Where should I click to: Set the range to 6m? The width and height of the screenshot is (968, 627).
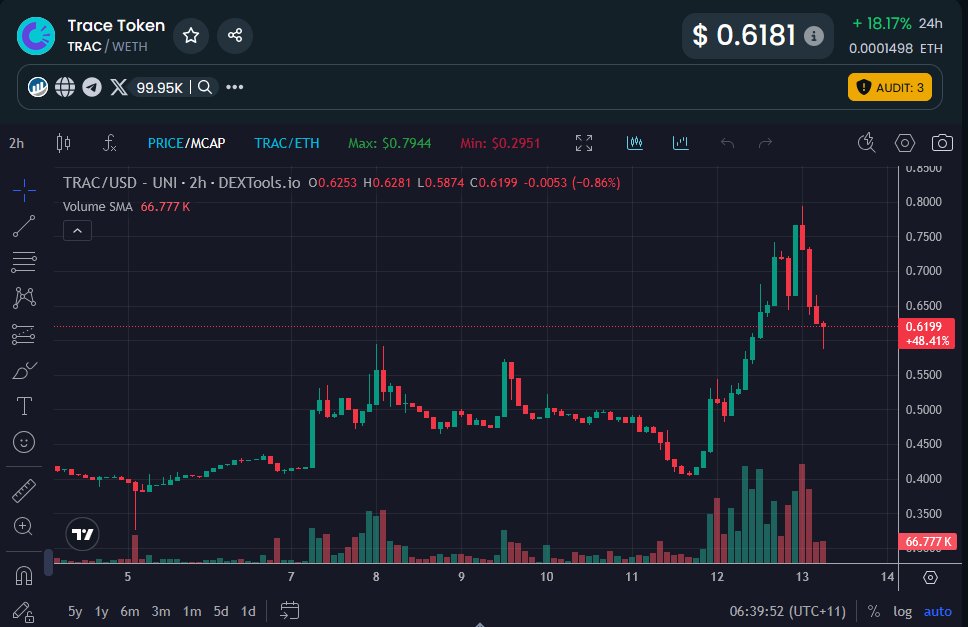point(130,611)
